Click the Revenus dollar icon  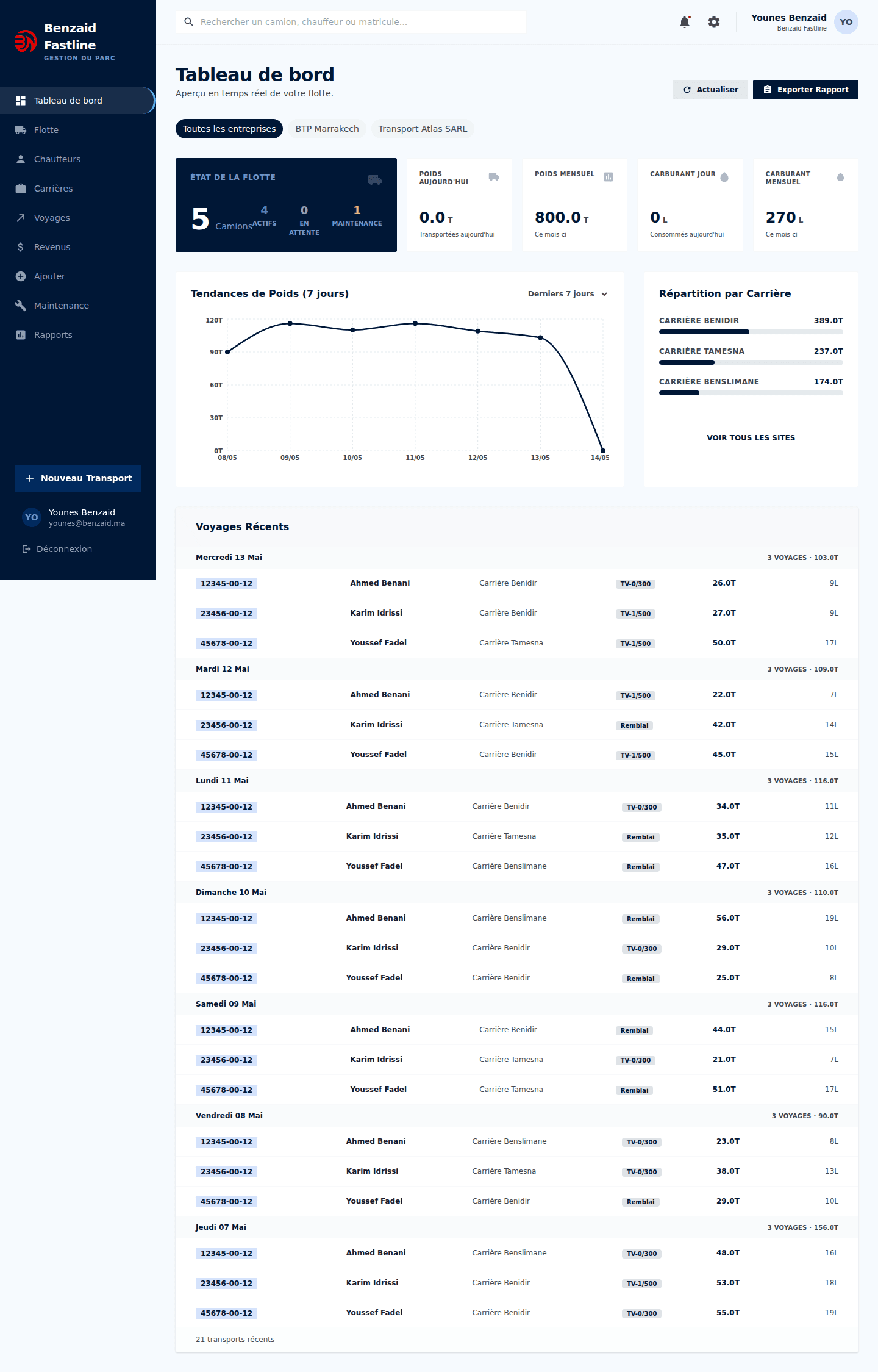coord(21,247)
